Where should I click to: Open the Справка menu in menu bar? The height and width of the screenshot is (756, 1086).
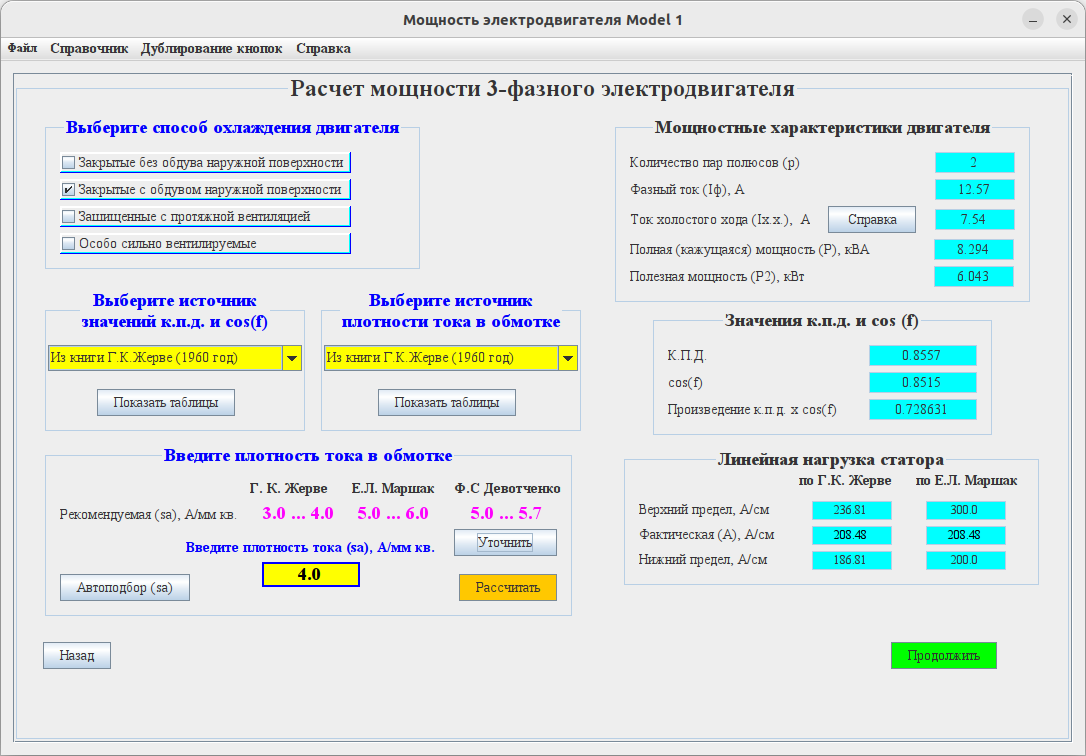pos(323,48)
